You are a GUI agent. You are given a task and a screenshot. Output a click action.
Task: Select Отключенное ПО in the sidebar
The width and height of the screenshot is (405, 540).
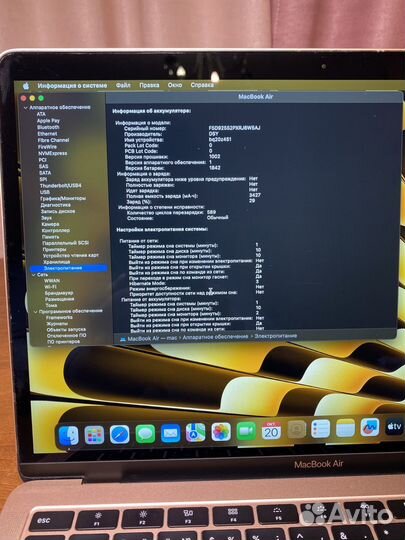click(x=67, y=335)
